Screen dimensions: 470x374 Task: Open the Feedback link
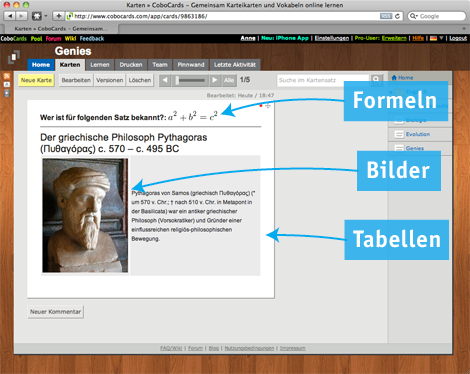point(92,39)
